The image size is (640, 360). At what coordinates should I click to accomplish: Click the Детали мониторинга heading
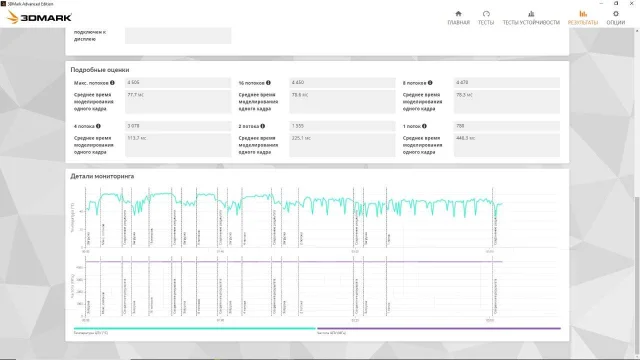[x=102, y=176]
